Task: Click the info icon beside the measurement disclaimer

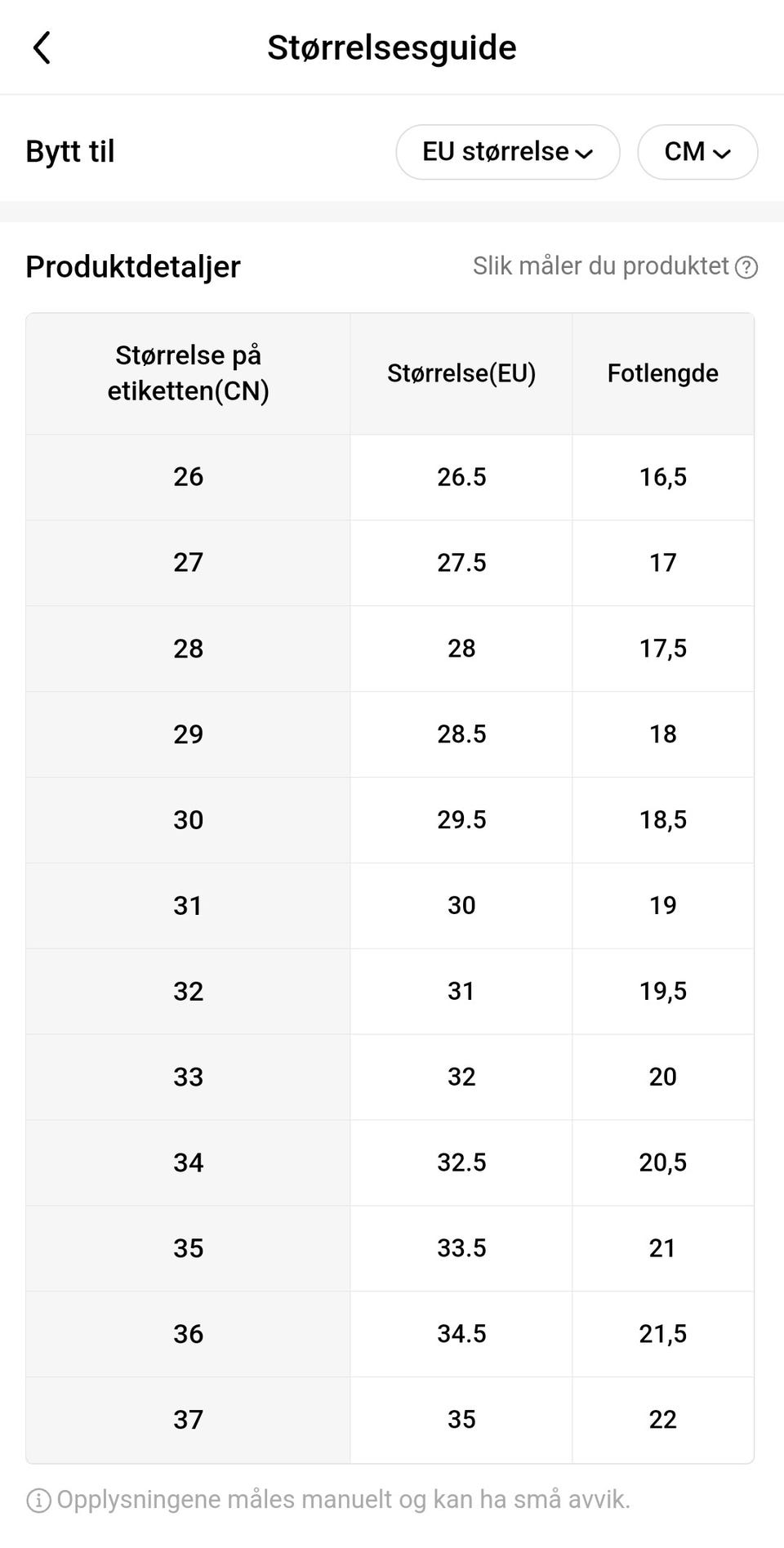Action: click(x=38, y=1500)
